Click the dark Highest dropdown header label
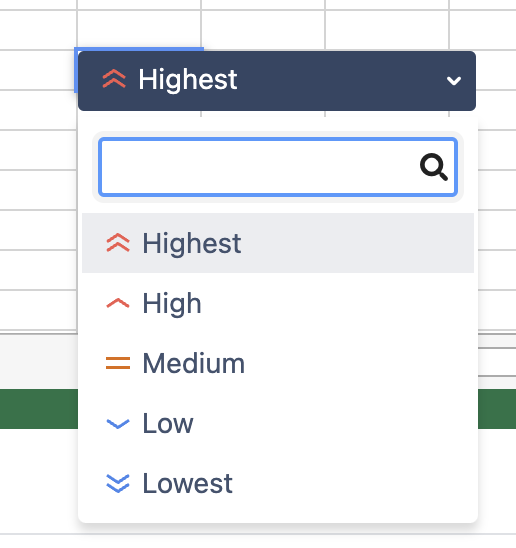Viewport: 516px width, 548px height. 188,80
